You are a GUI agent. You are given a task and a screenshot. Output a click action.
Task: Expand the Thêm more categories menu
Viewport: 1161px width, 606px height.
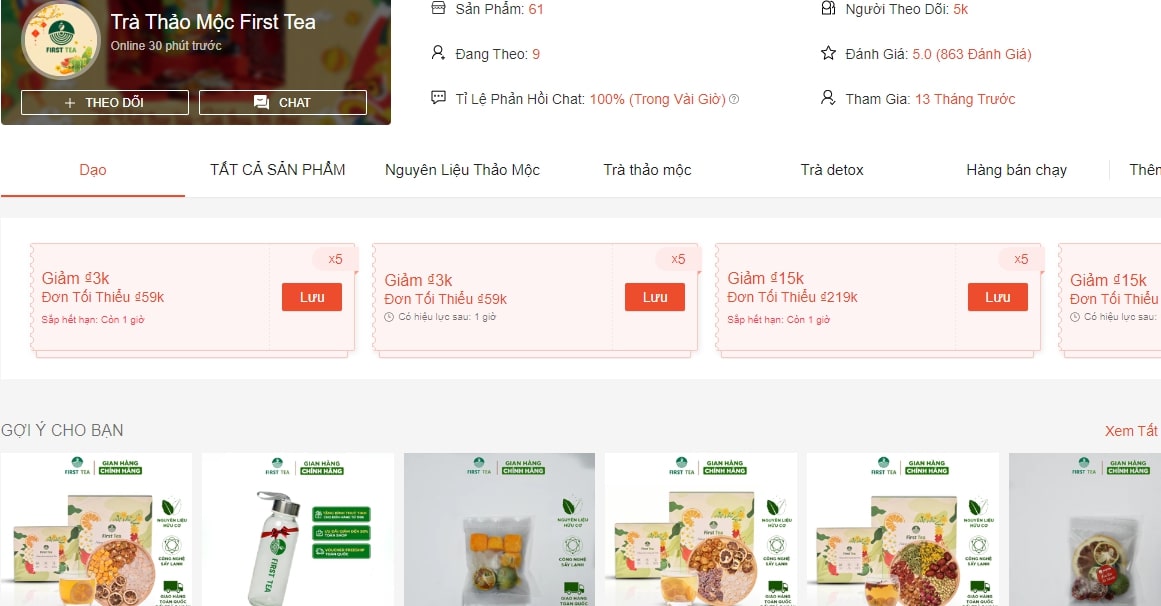point(1145,170)
